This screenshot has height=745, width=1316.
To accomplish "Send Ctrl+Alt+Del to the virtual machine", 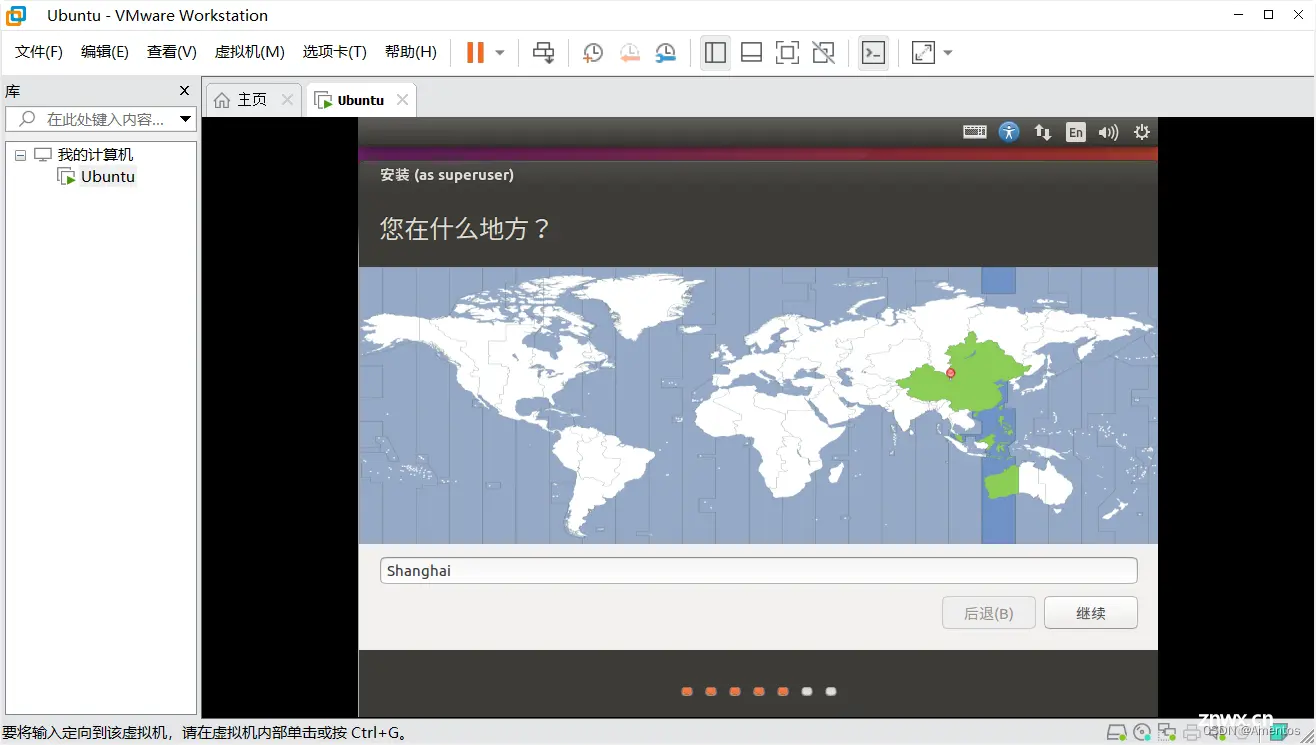I will click(543, 53).
